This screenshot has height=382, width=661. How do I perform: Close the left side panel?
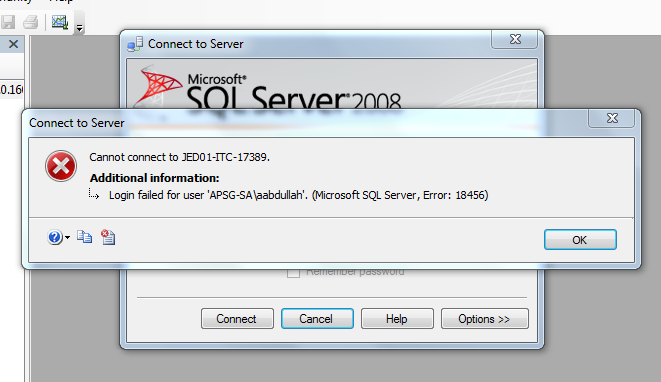point(13,44)
